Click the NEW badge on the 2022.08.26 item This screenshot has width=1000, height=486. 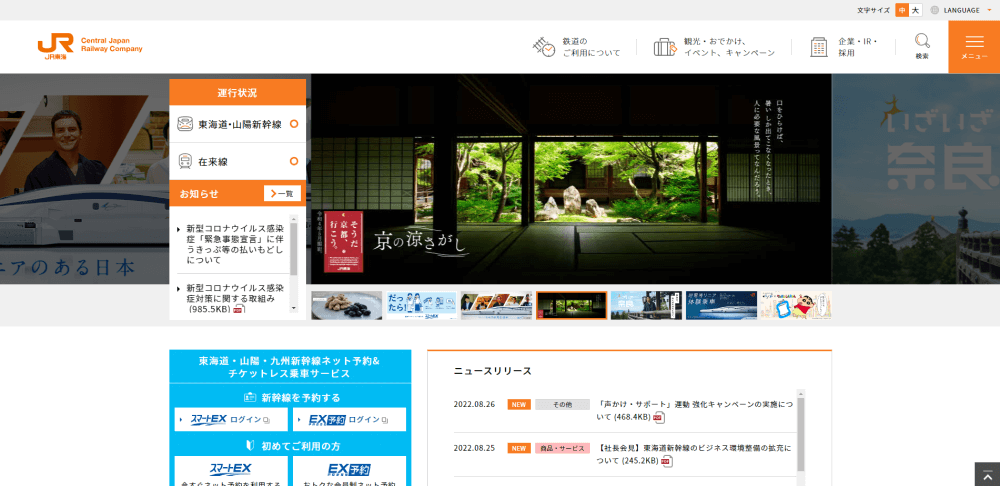tap(519, 404)
